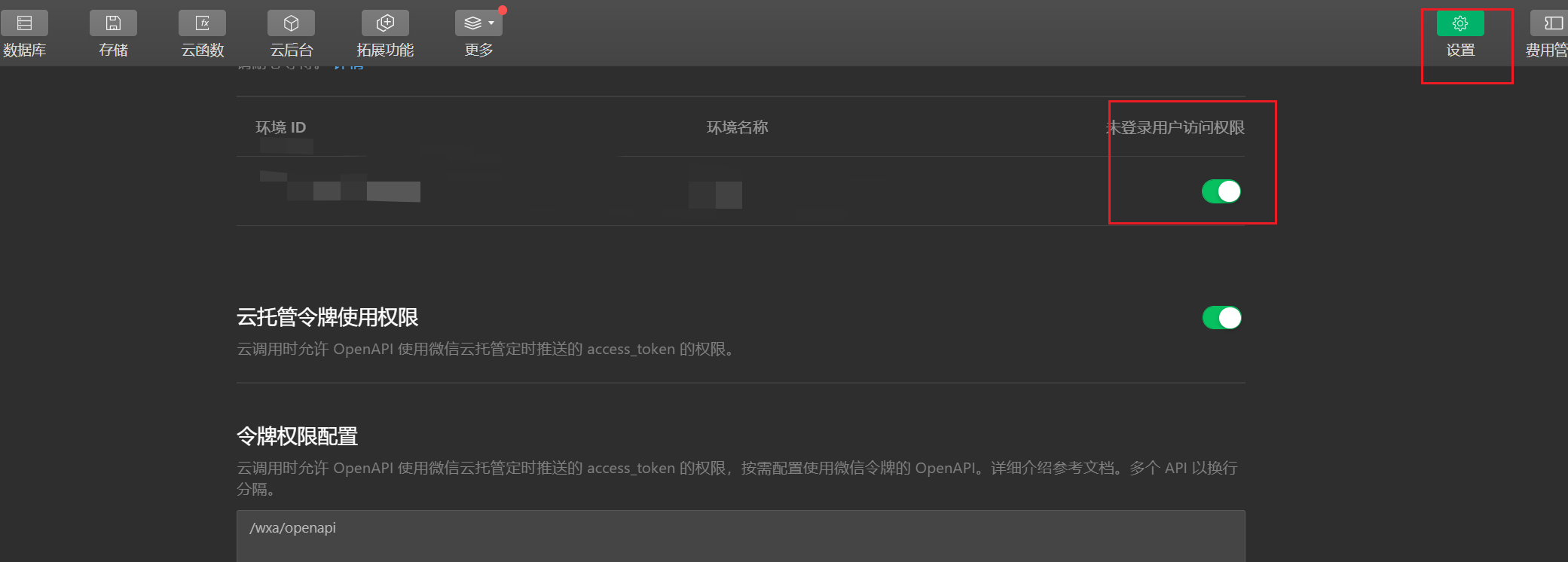Open the 数据库 database panel

click(24, 34)
